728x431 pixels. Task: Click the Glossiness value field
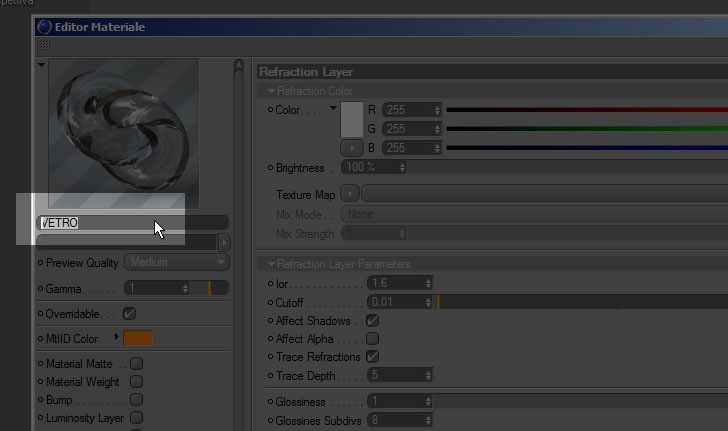396,401
